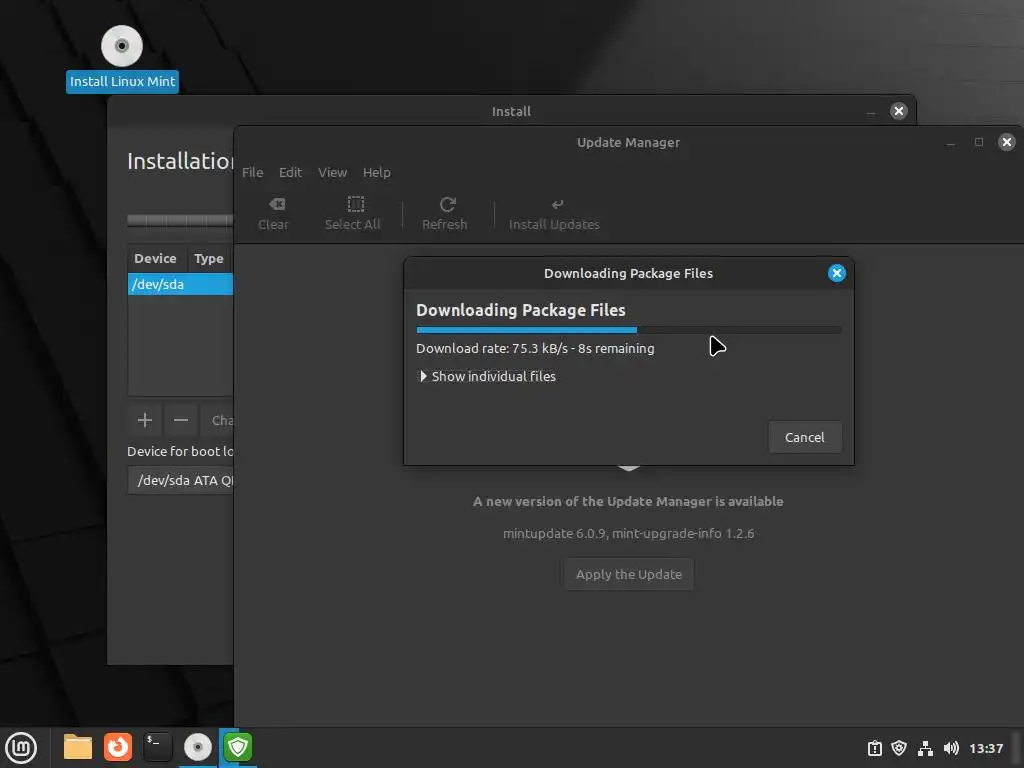Close the Downloading Package Files dialog
This screenshot has height=768, width=1024.
pyautogui.click(x=837, y=273)
